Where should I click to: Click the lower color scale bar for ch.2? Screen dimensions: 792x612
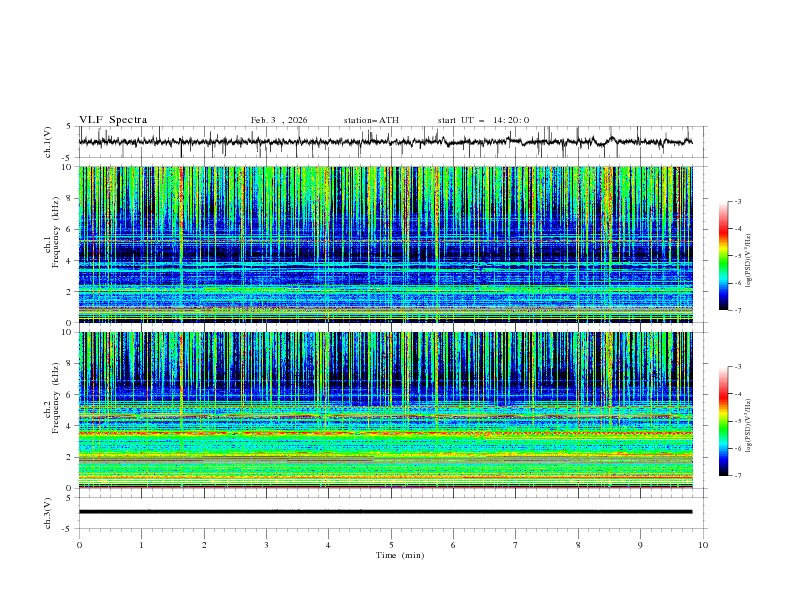723,421
